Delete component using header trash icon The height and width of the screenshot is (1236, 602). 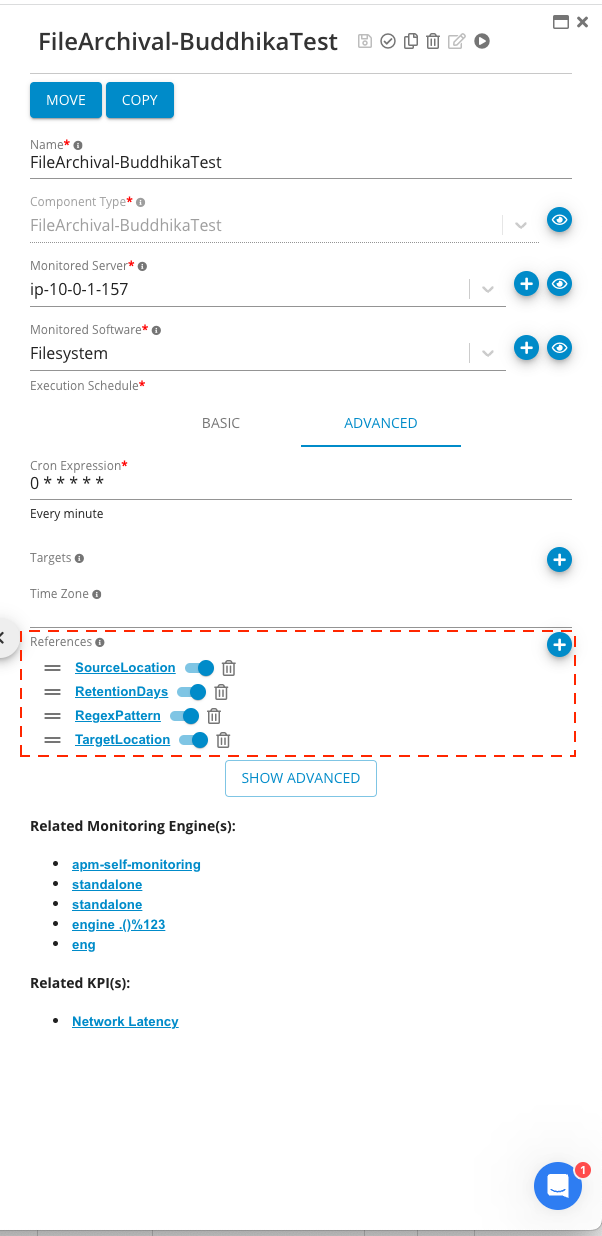pos(433,41)
